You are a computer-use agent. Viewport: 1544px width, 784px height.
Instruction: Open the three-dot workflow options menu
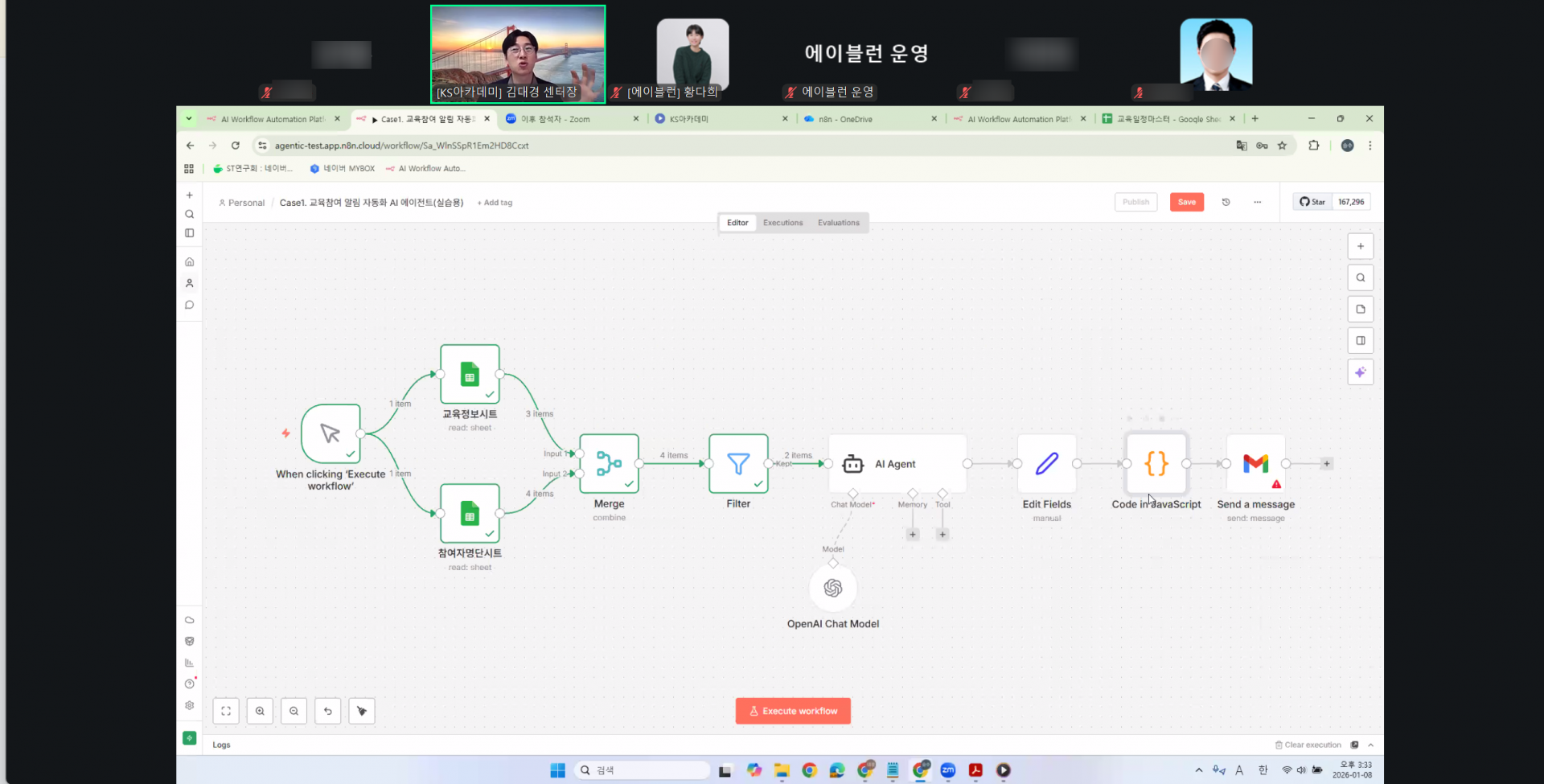point(1257,202)
